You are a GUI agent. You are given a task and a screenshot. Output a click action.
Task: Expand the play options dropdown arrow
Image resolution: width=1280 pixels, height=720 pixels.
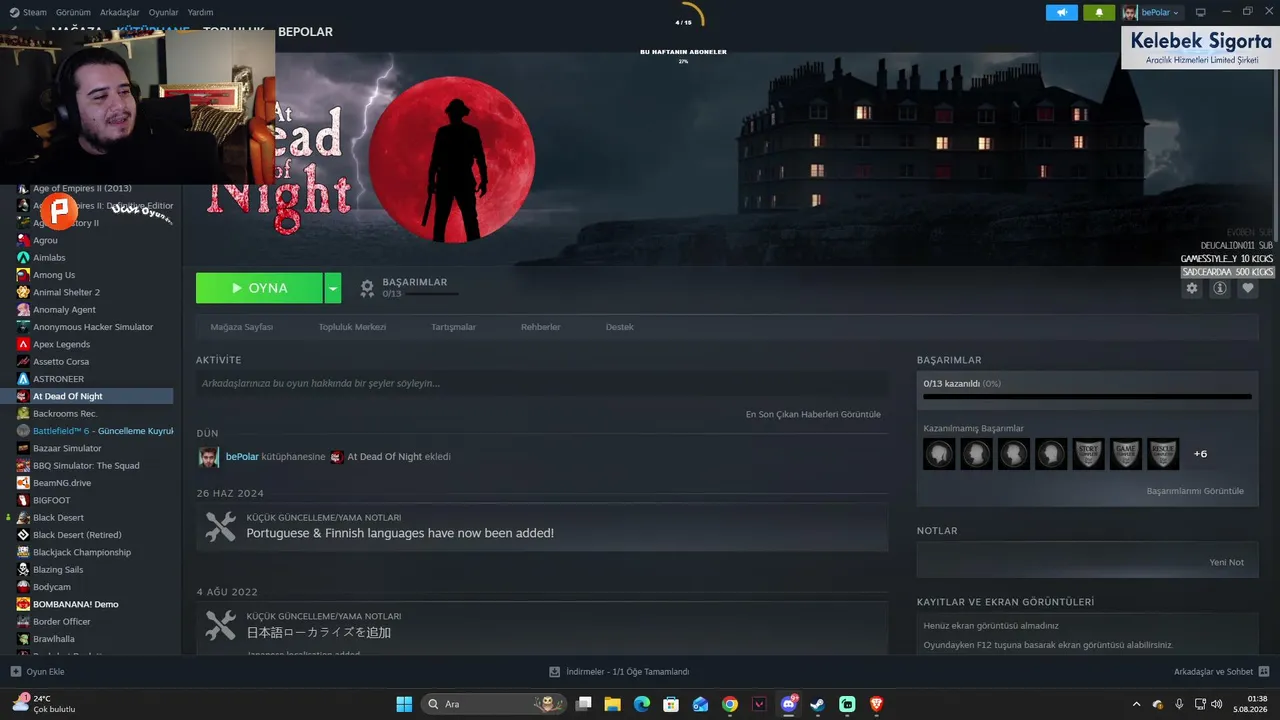point(333,288)
